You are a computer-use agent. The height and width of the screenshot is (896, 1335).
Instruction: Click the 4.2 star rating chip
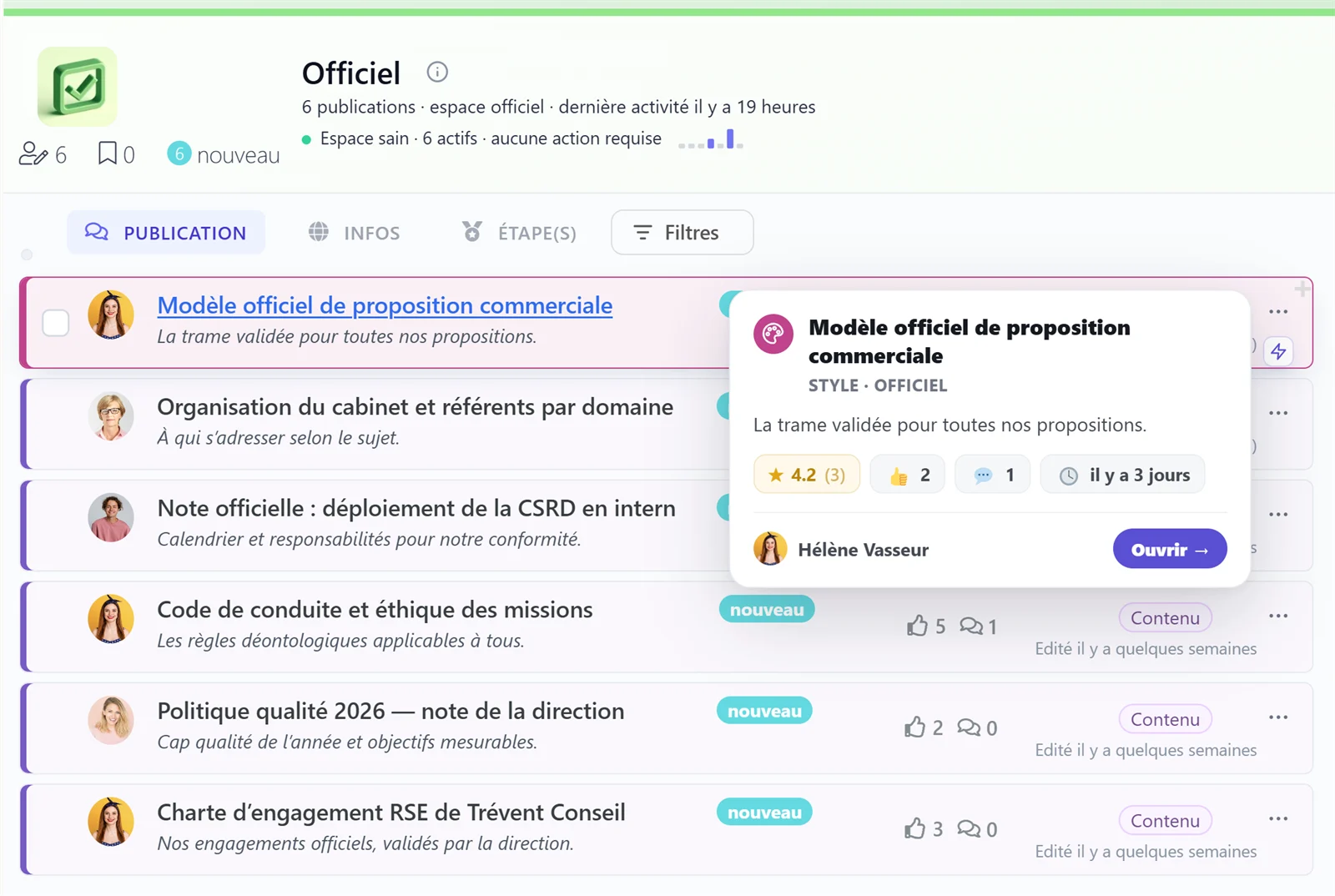coord(806,475)
